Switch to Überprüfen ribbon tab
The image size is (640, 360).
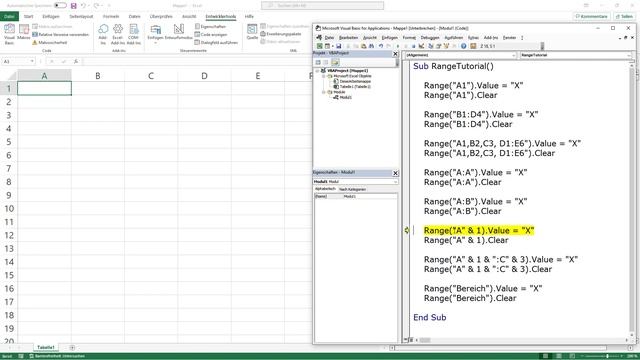(x=161, y=16)
